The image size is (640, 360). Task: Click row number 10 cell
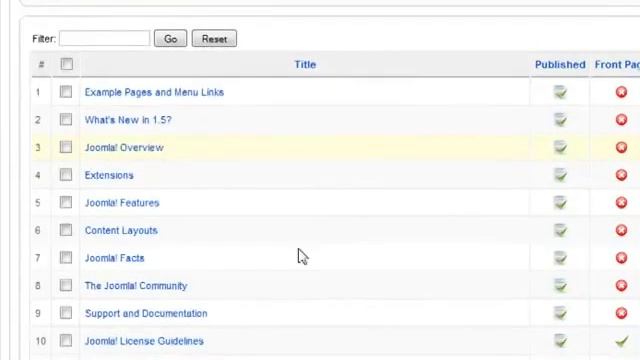40,341
